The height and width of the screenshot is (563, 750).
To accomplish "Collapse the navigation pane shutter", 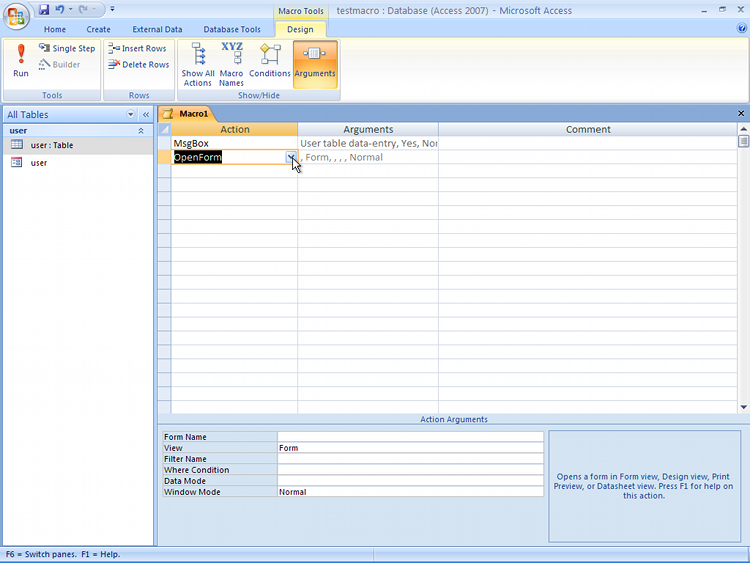I will click(x=146, y=114).
